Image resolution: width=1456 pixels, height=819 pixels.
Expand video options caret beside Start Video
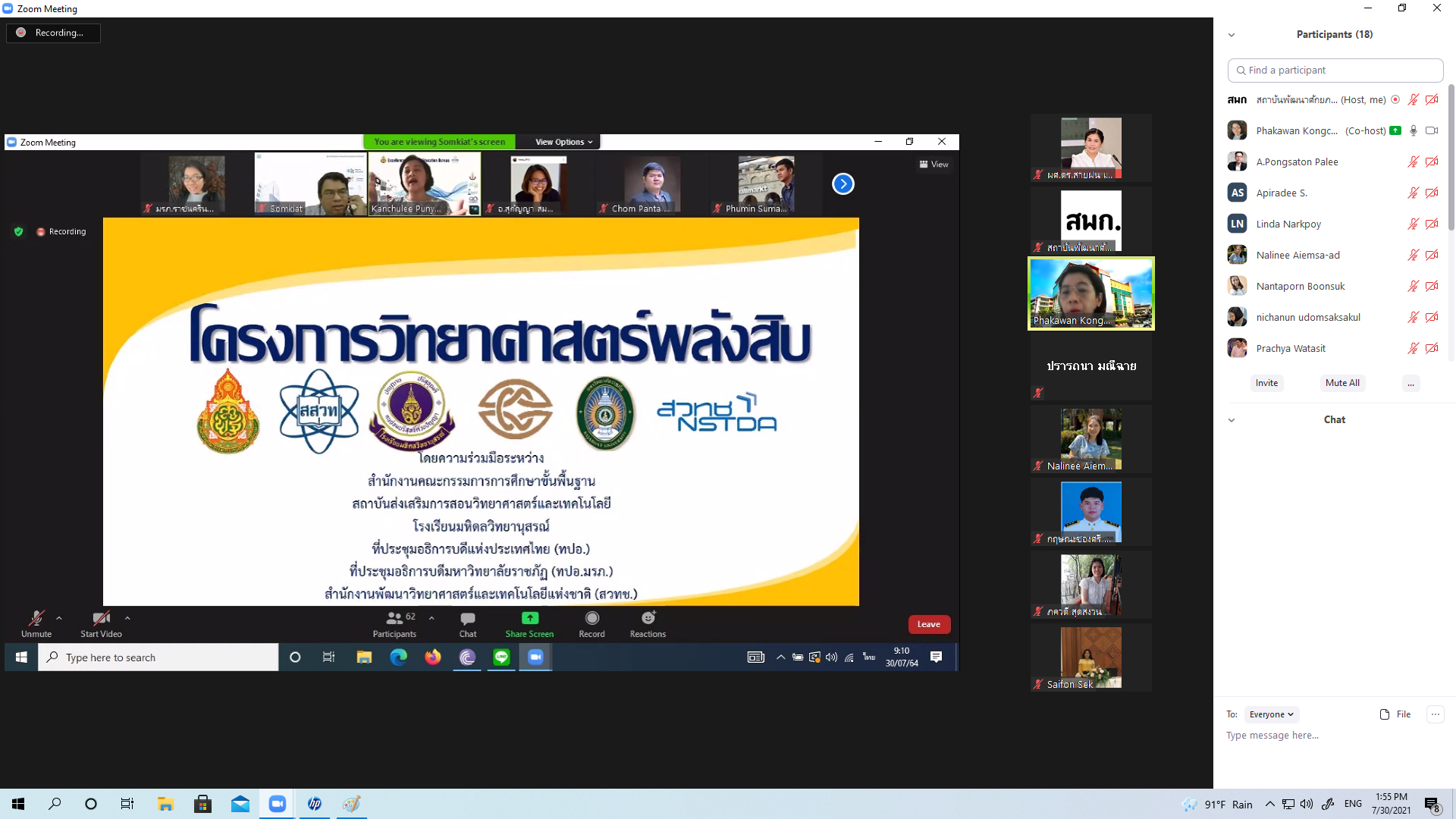127,618
